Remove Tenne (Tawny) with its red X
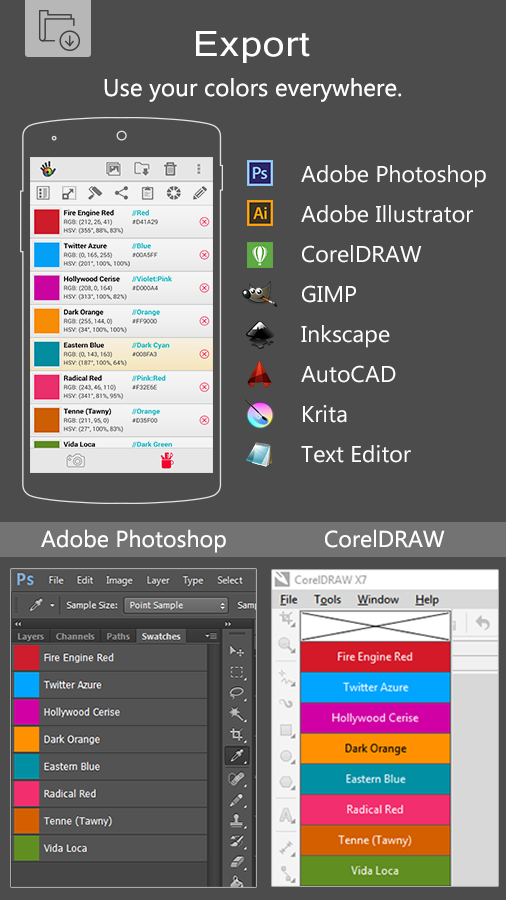 point(204,420)
